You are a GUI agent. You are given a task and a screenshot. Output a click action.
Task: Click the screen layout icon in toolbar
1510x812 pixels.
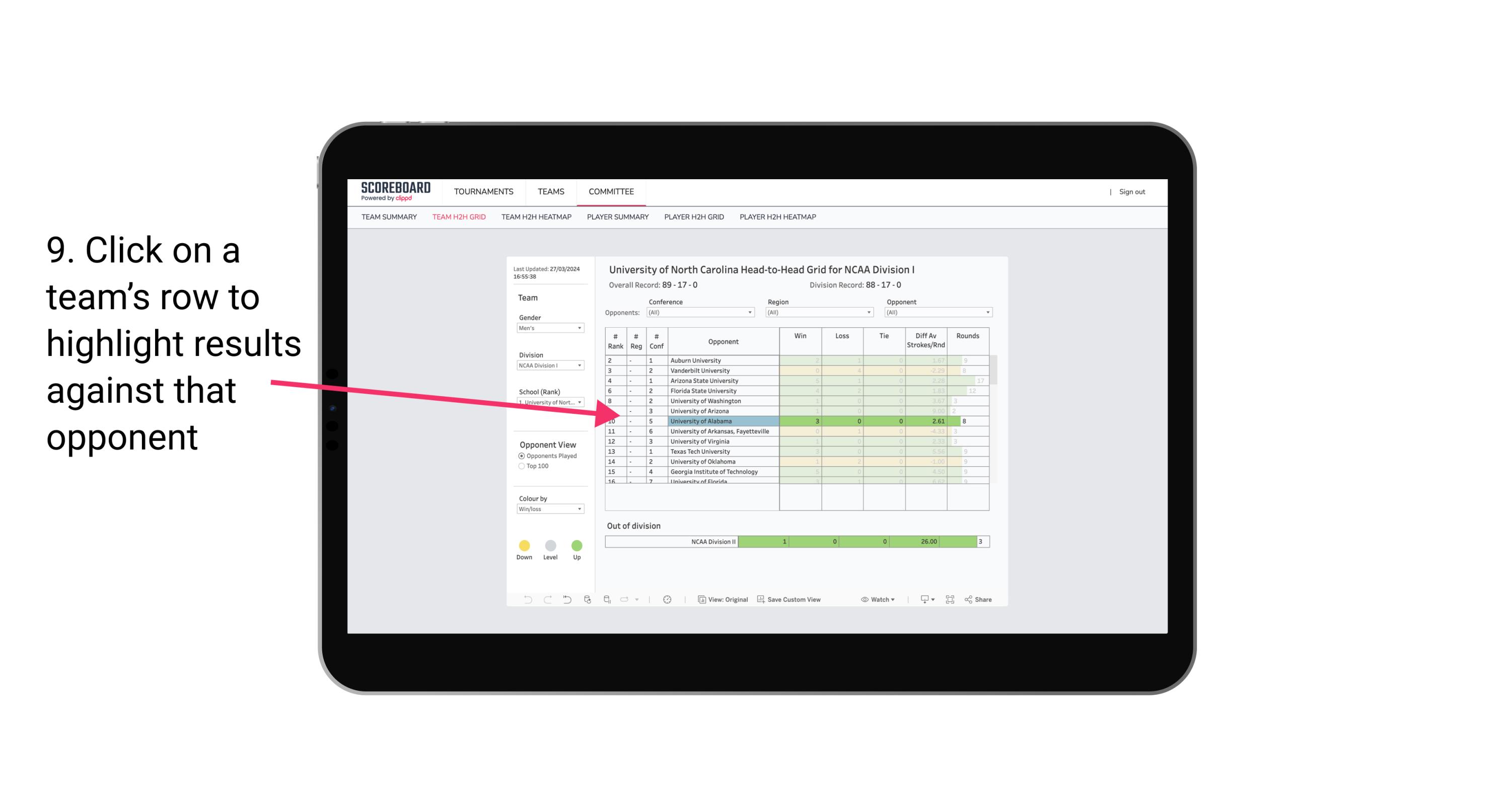point(950,600)
